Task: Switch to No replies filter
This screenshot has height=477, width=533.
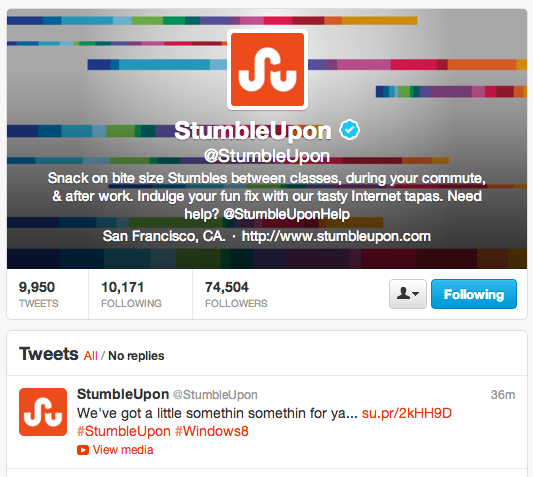Action: 136,356
